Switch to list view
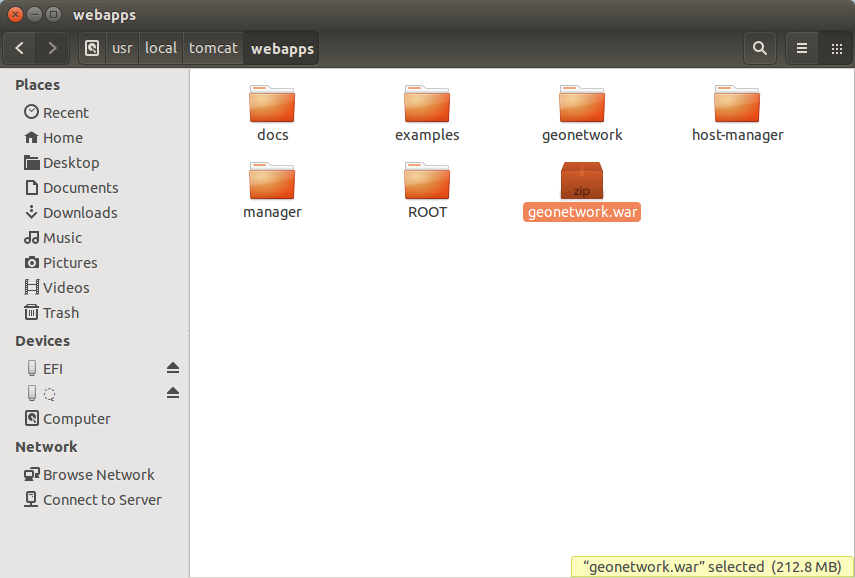The height and width of the screenshot is (578, 855). (x=801, y=48)
